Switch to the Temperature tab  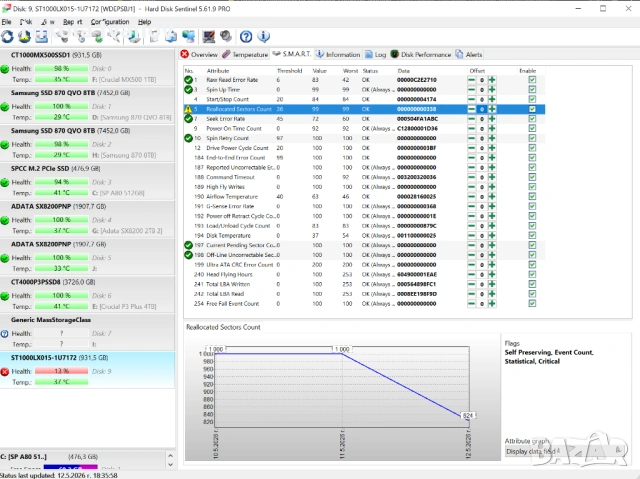click(245, 54)
